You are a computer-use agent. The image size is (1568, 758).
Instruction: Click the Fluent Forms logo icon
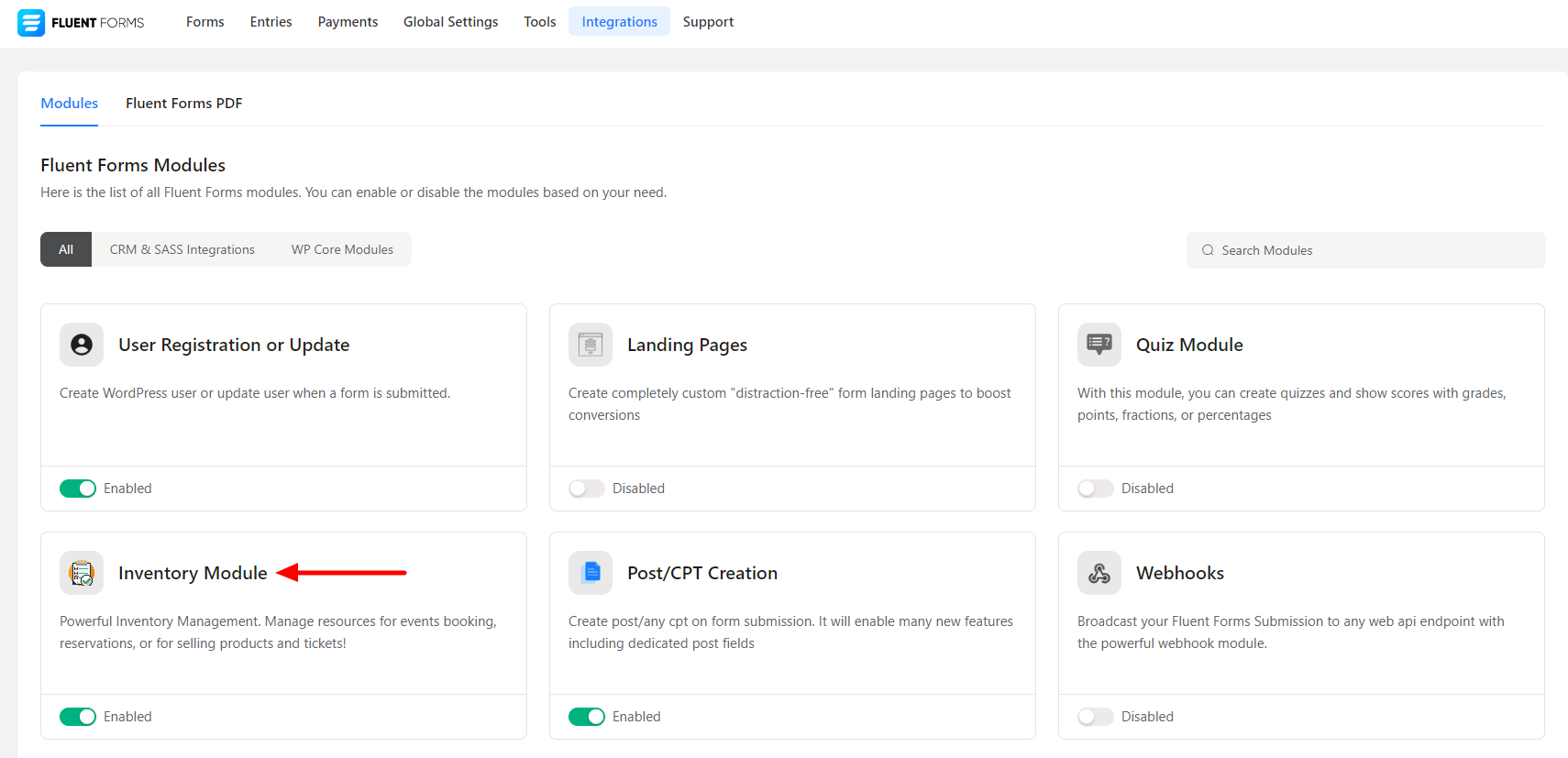(31, 22)
